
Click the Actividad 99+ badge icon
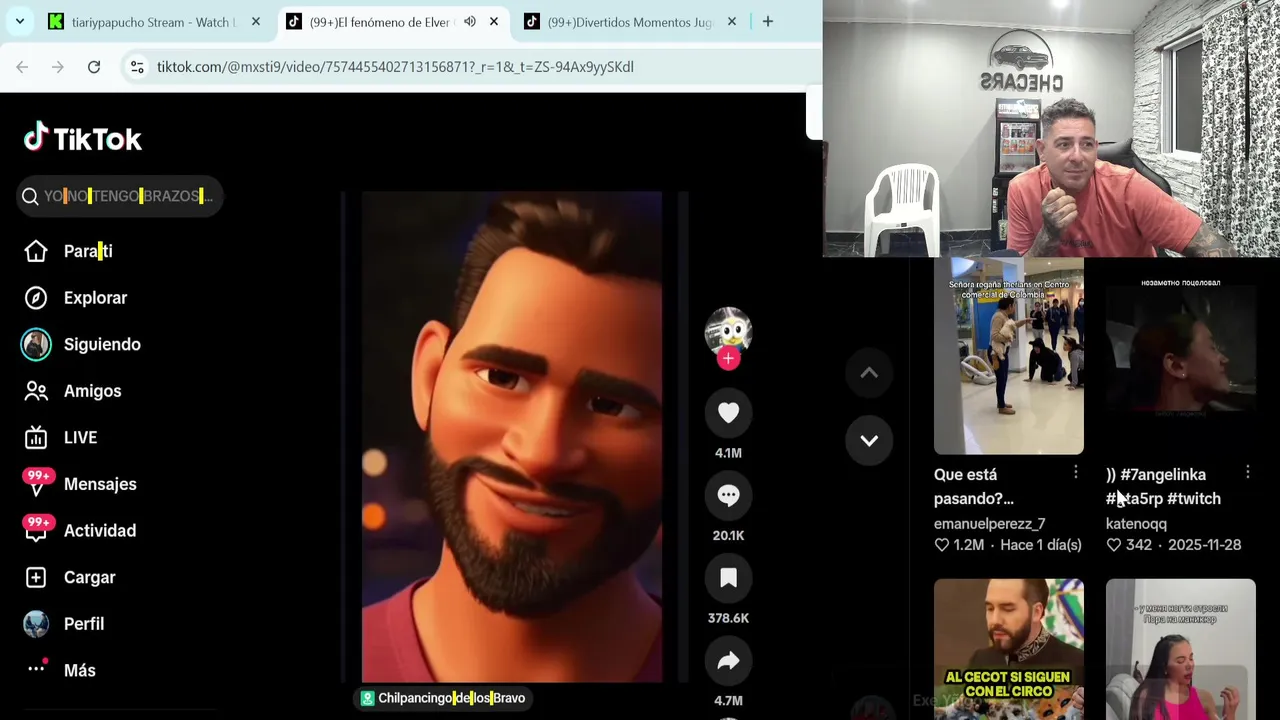click(38, 529)
